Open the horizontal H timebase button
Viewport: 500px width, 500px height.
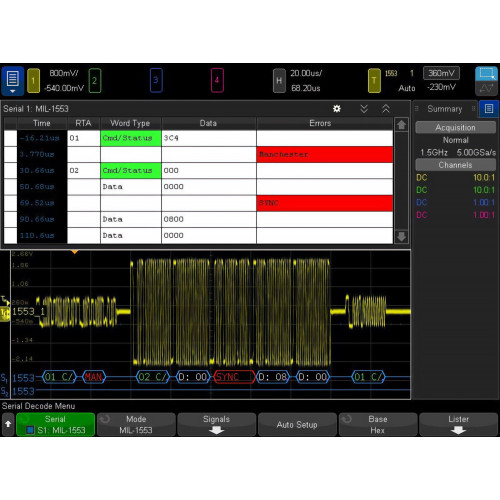point(279,80)
